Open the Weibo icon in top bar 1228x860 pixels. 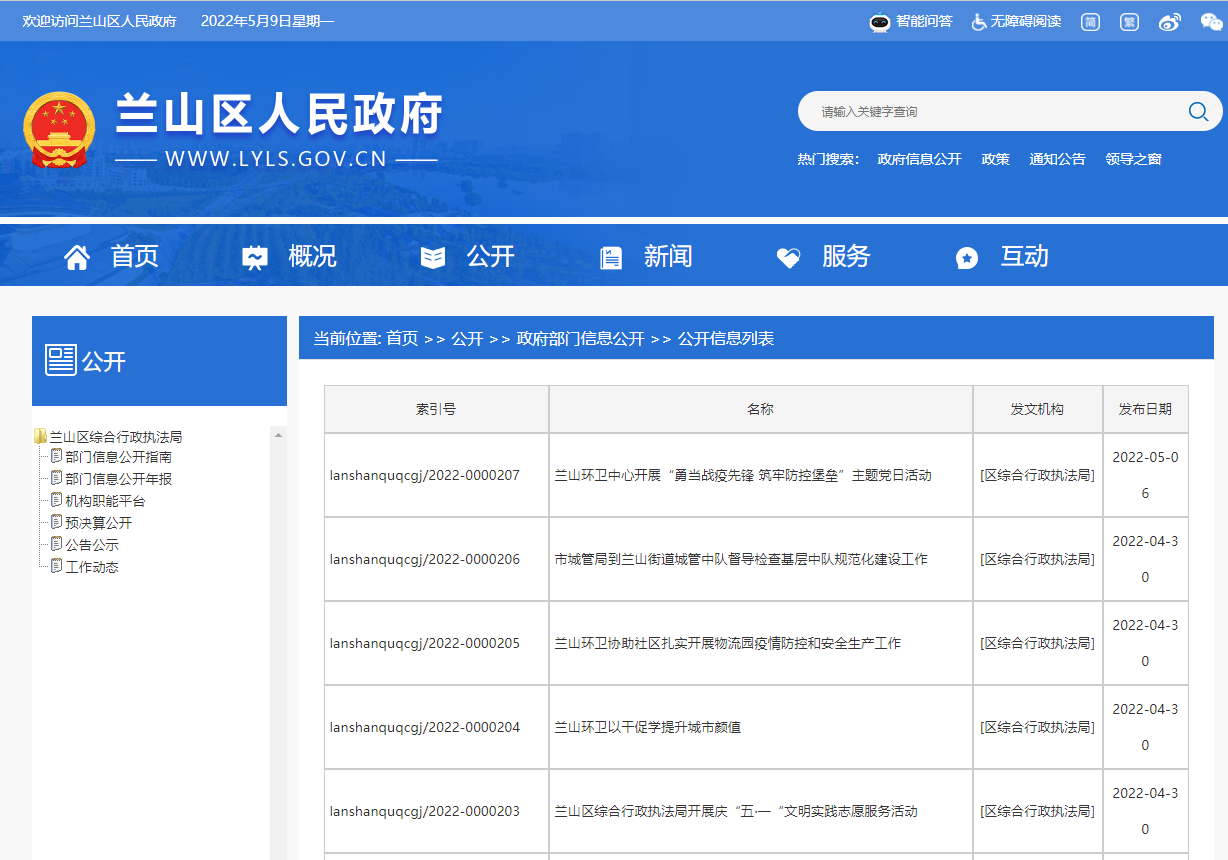1170,22
